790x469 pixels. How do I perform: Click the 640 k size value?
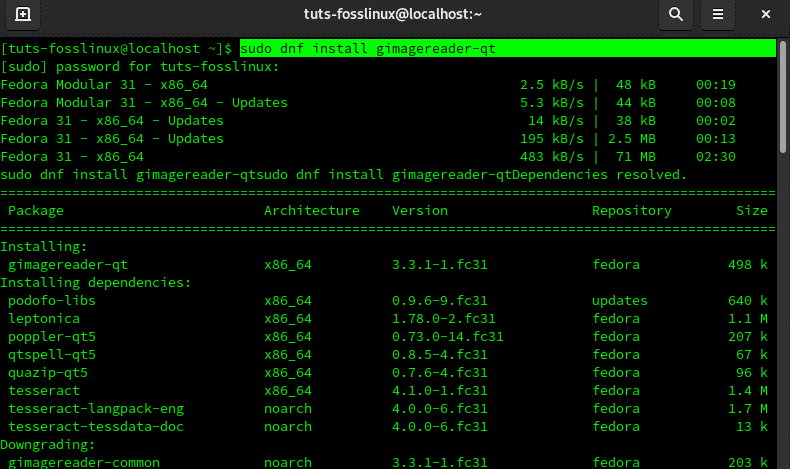(748, 301)
